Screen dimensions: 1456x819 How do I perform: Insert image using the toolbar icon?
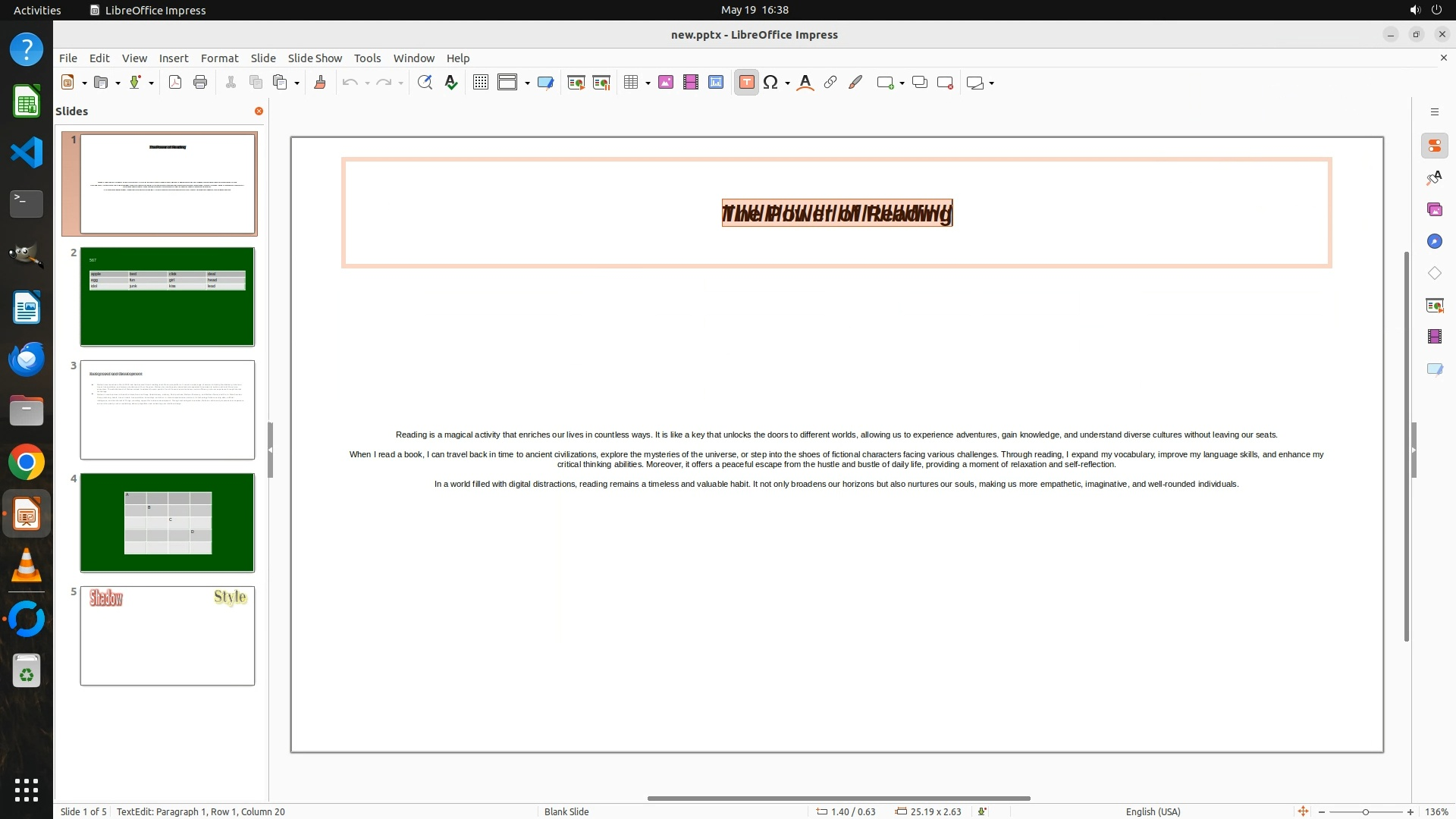pos(666,83)
